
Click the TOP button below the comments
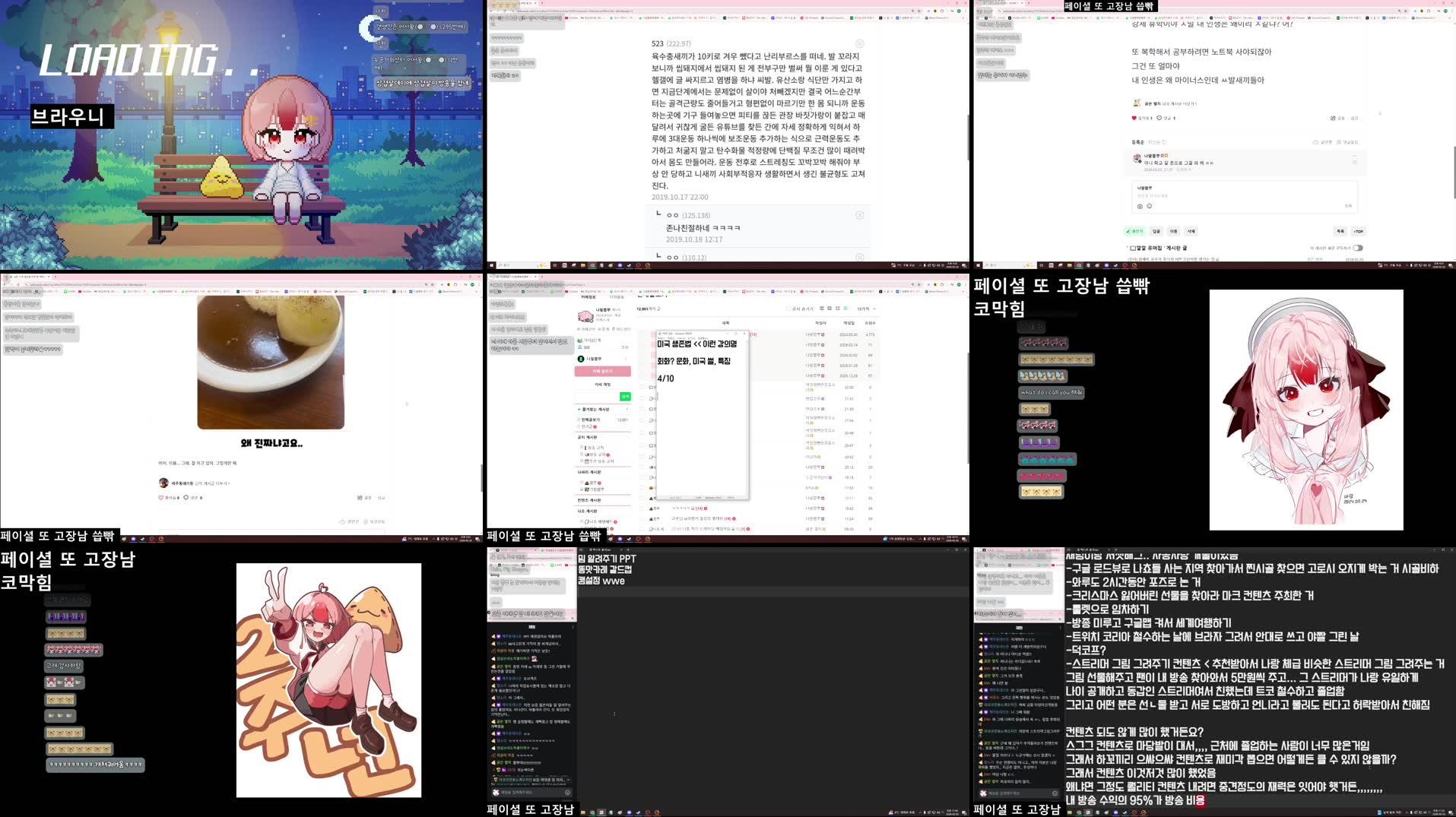click(x=1358, y=231)
